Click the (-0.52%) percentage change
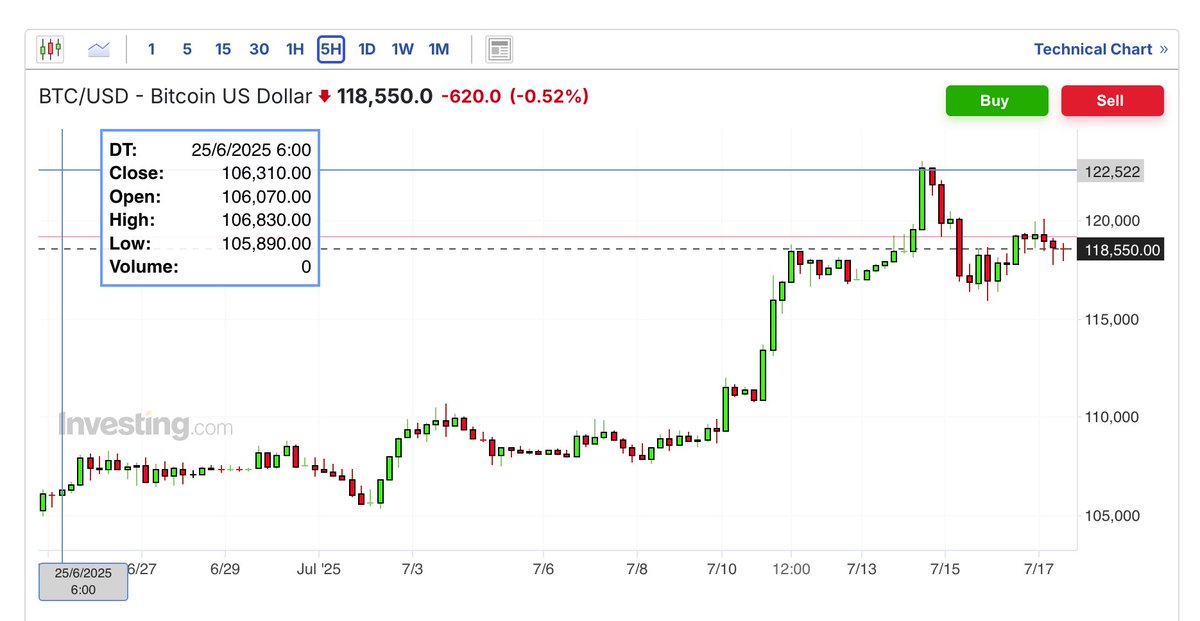 [549, 97]
